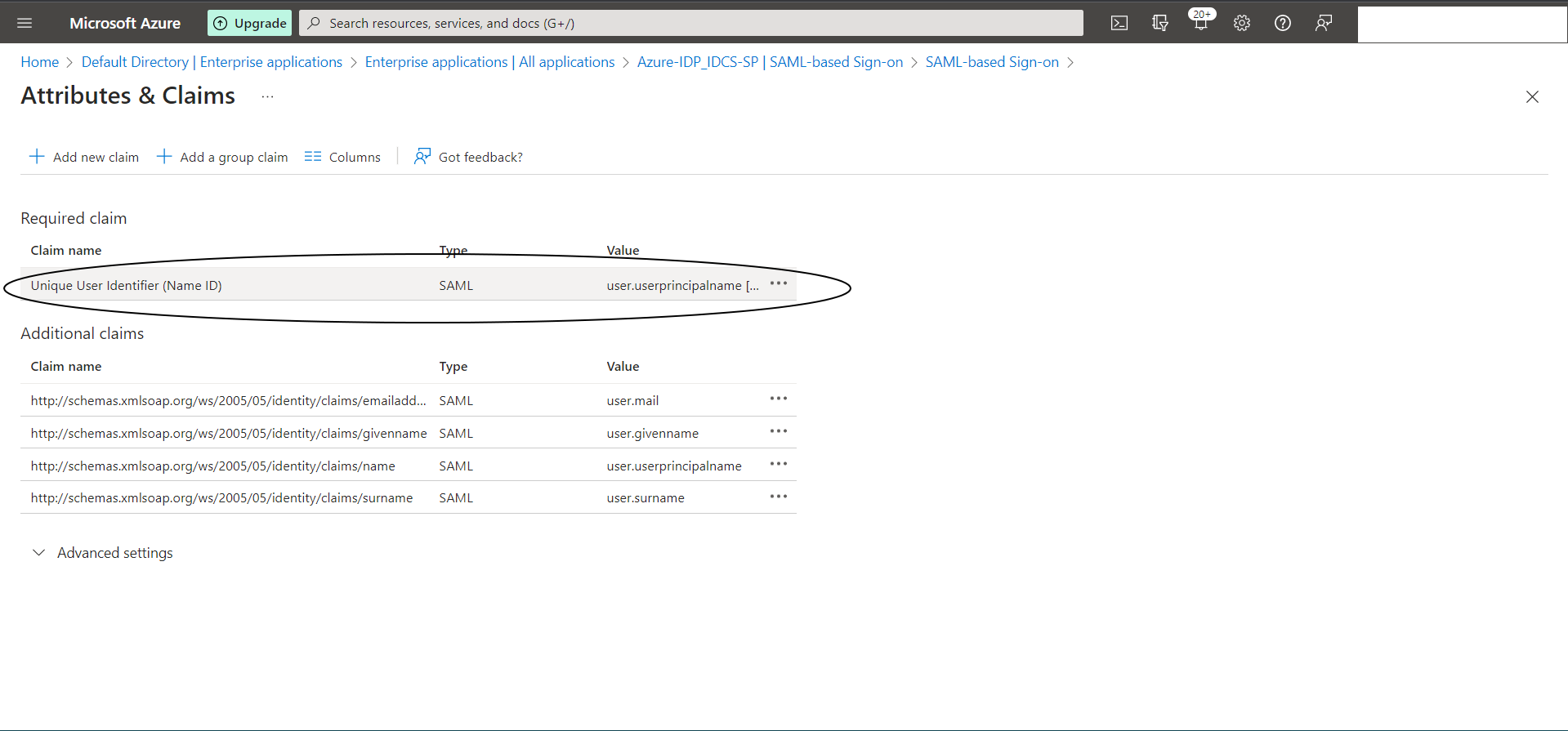1568x731 pixels.
Task: Open the SAML-based Sign-on breadcrumb link
Action: (x=992, y=62)
